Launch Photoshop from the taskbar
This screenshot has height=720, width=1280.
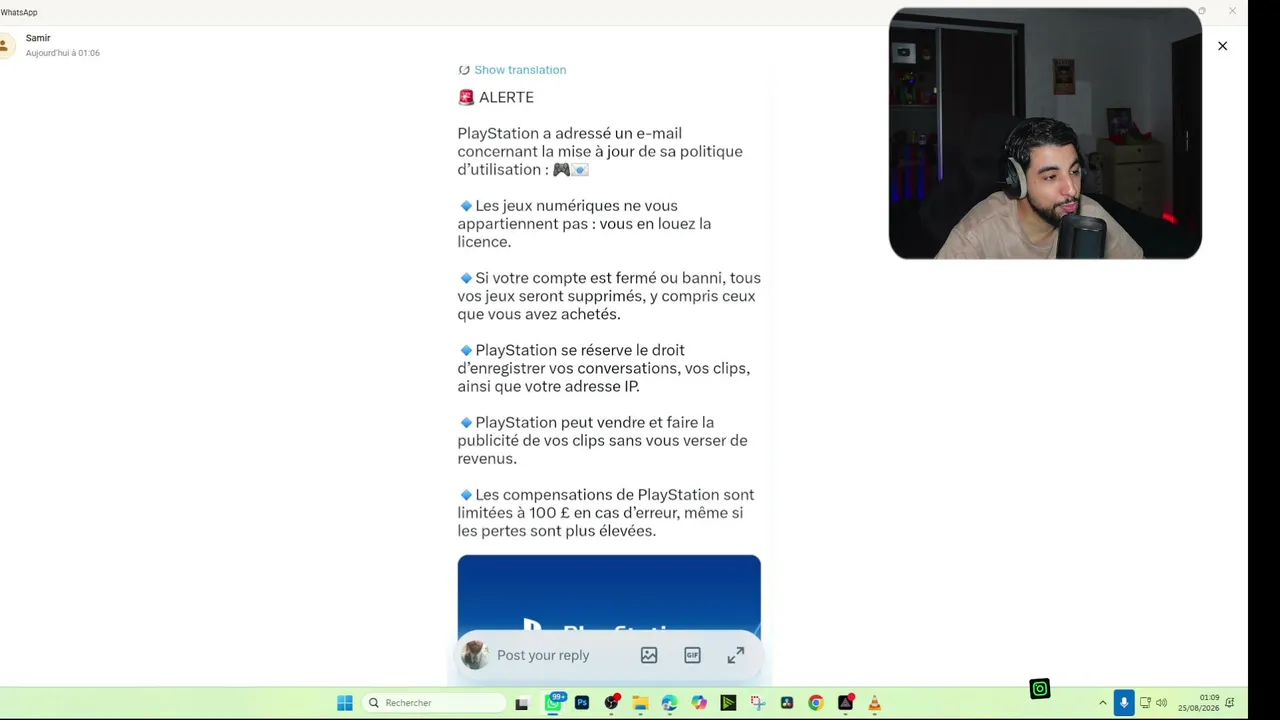click(582, 703)
